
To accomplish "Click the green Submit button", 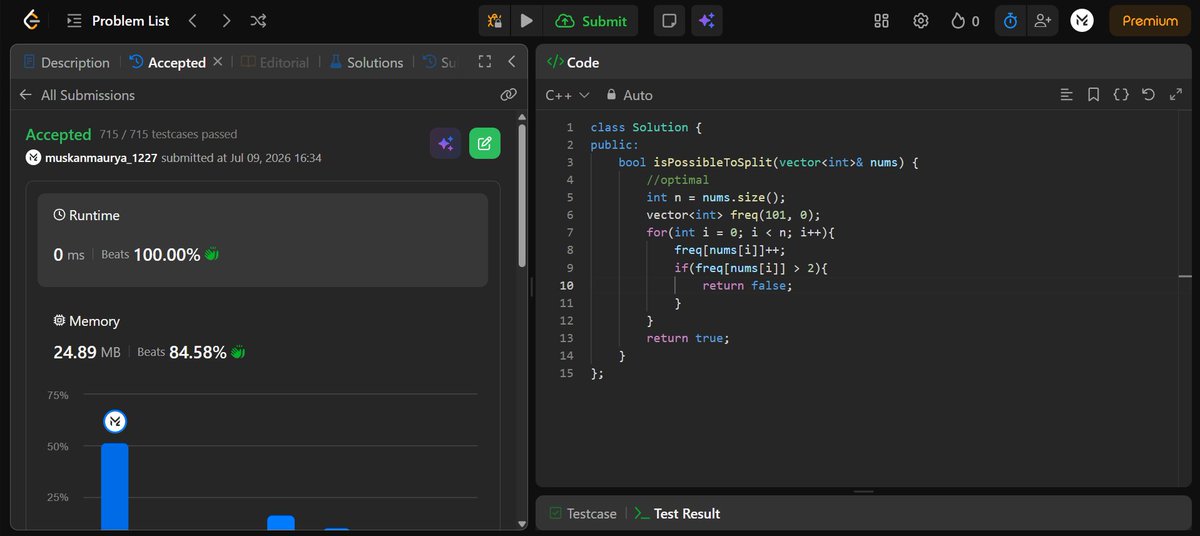I will [x=592, y=20].
